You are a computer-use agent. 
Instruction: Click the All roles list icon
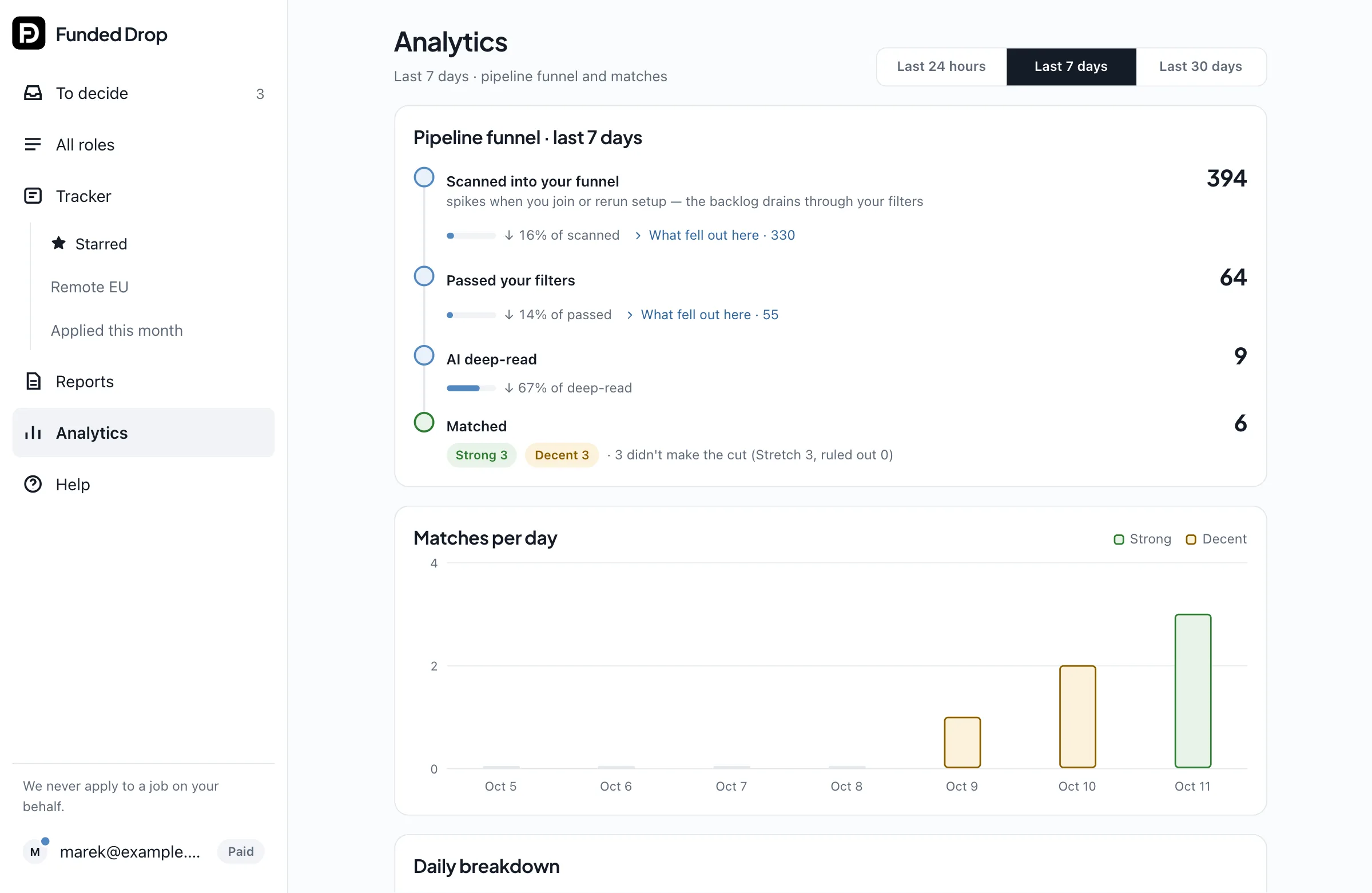(x=33, y=144)
